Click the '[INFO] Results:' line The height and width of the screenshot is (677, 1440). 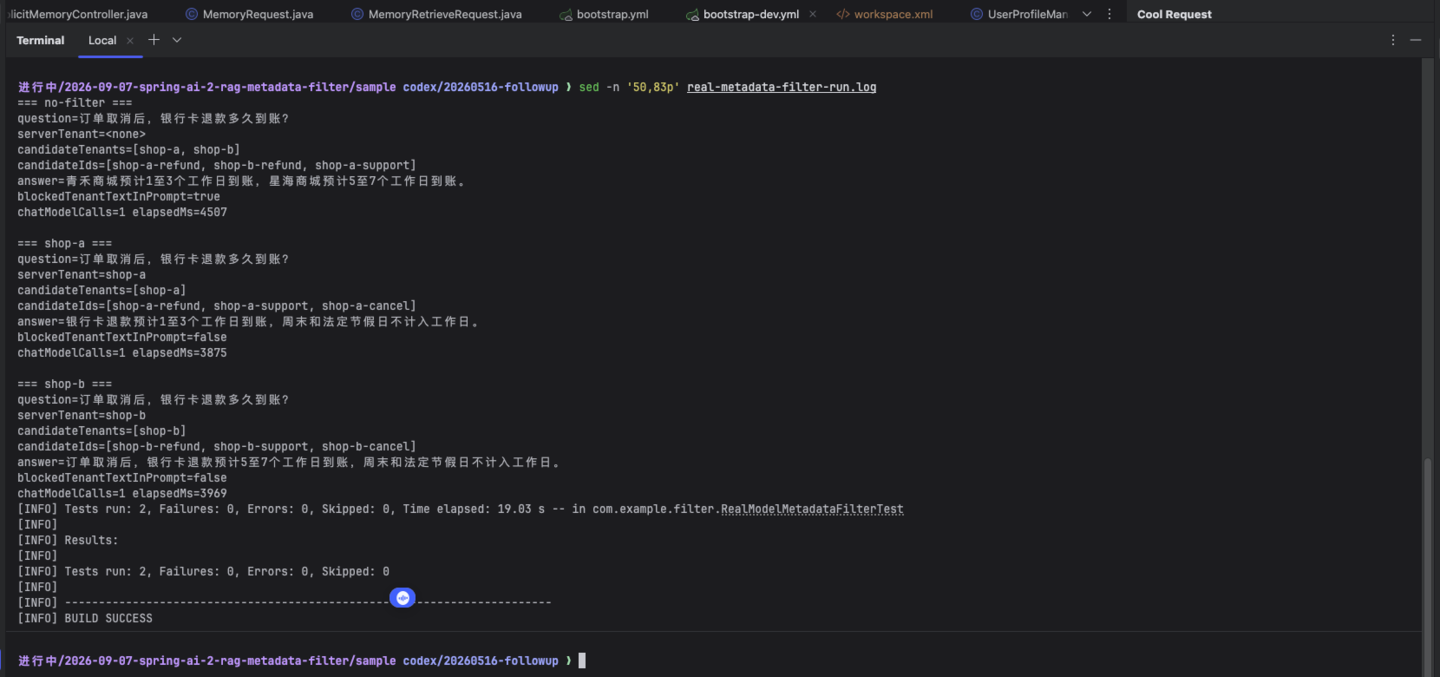click(67, 540)
